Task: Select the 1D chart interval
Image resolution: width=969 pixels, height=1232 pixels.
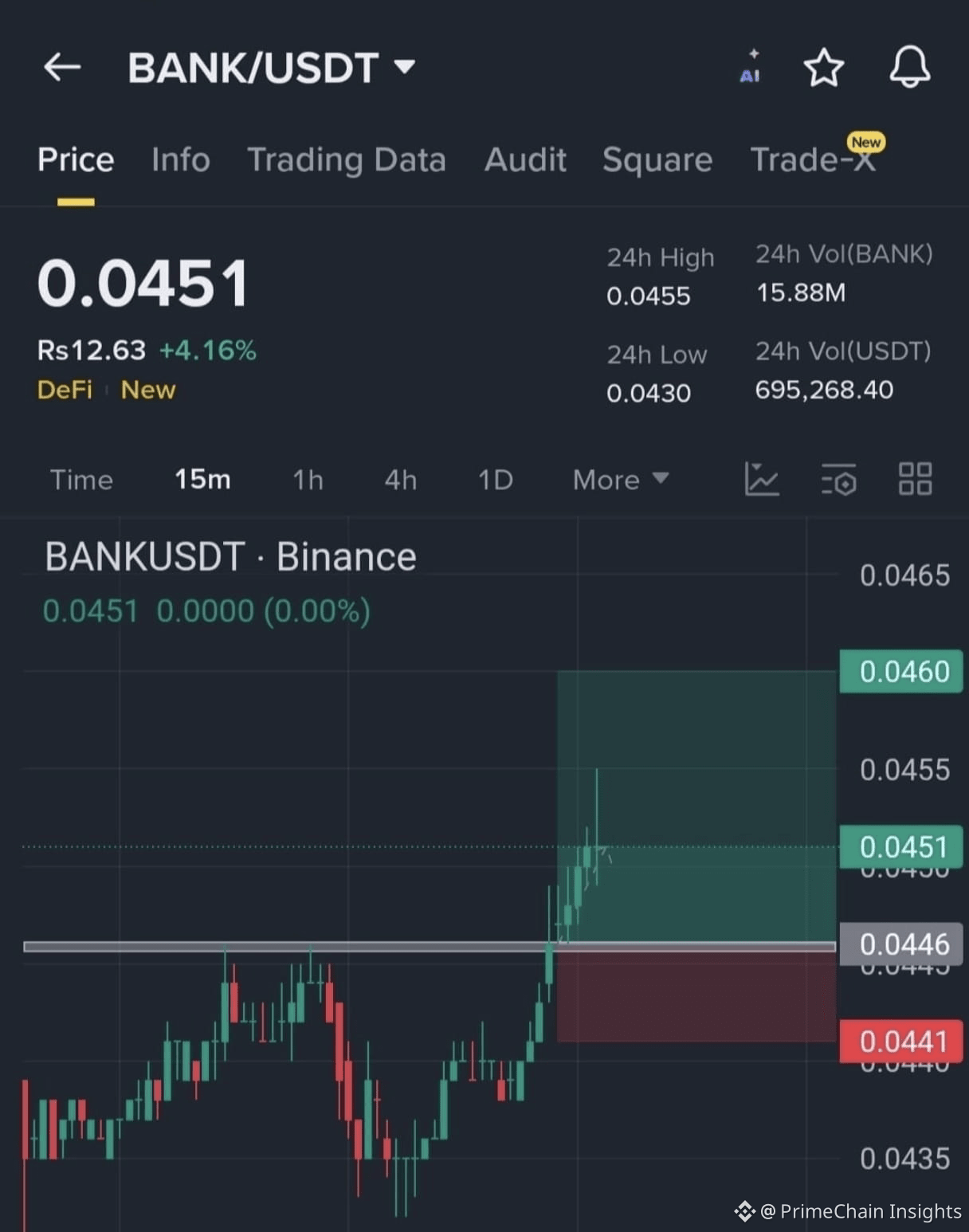Action: (495, 480)
